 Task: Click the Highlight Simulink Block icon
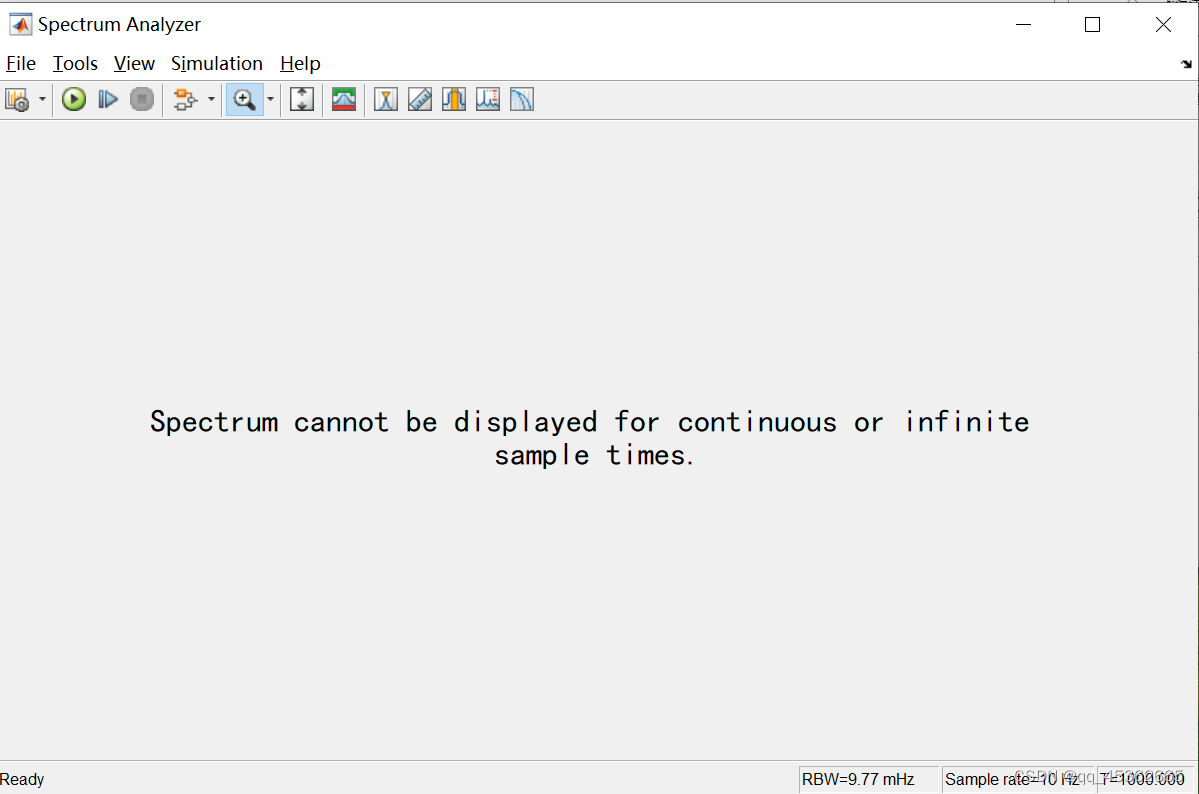coord(185,99)
